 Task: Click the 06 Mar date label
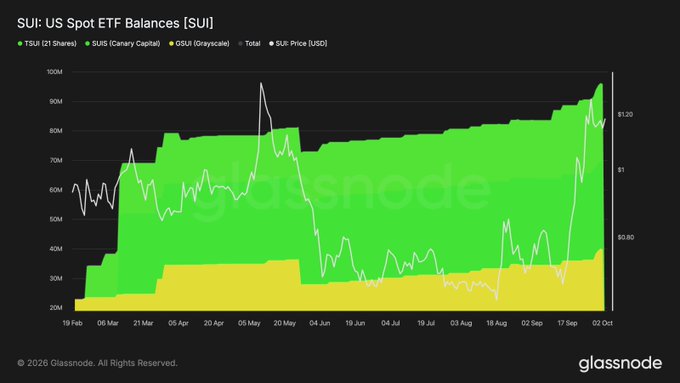pos(108,323)
